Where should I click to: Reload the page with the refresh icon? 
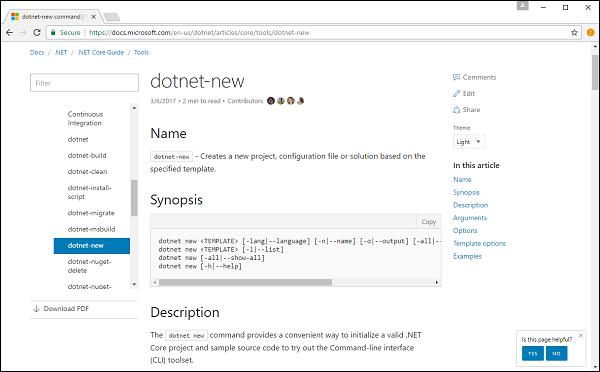pyautogui.click(x=37, y=33)
